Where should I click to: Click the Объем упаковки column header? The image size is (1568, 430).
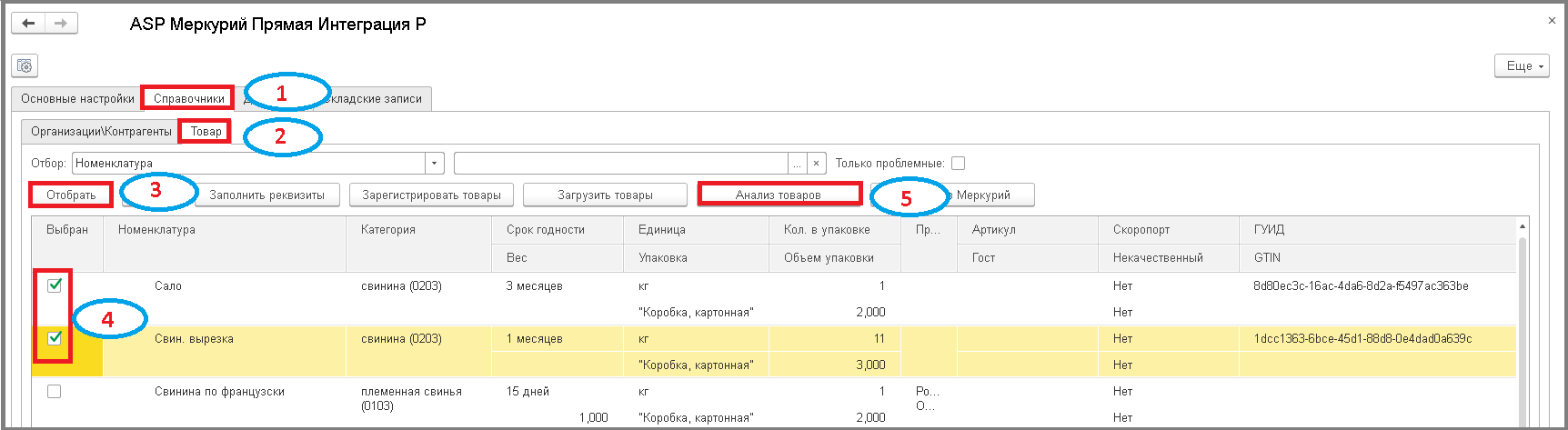(x=835, y=258)
